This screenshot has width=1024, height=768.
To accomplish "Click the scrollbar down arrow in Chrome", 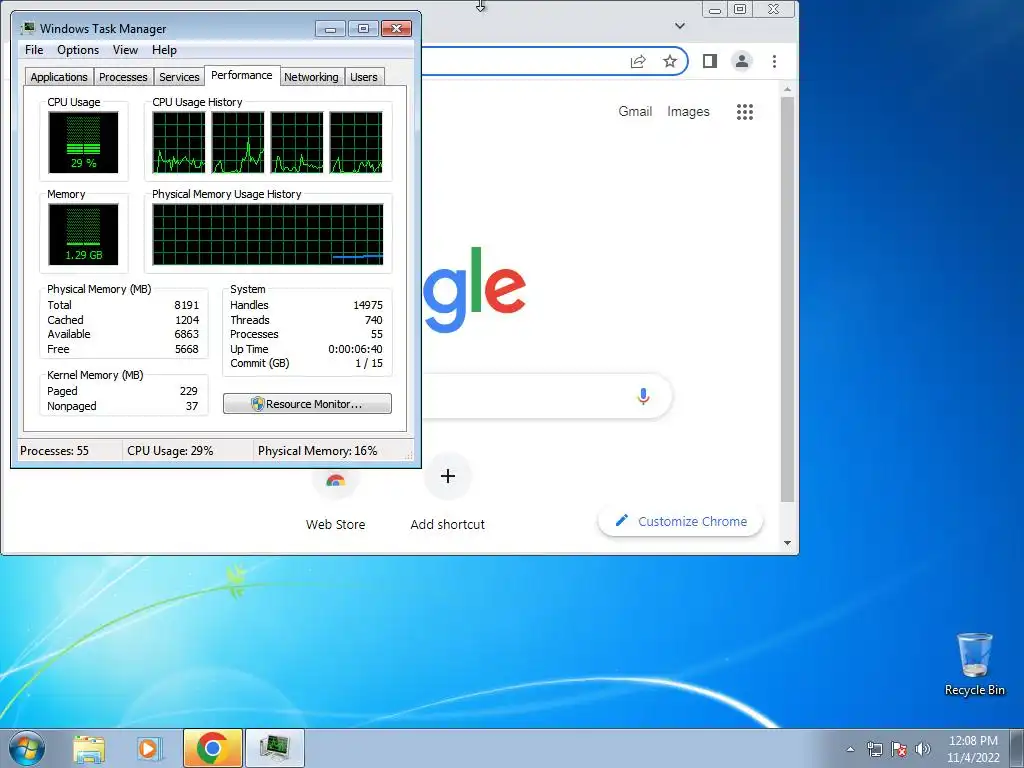I will pyautogui.click(x=788, y=543).
